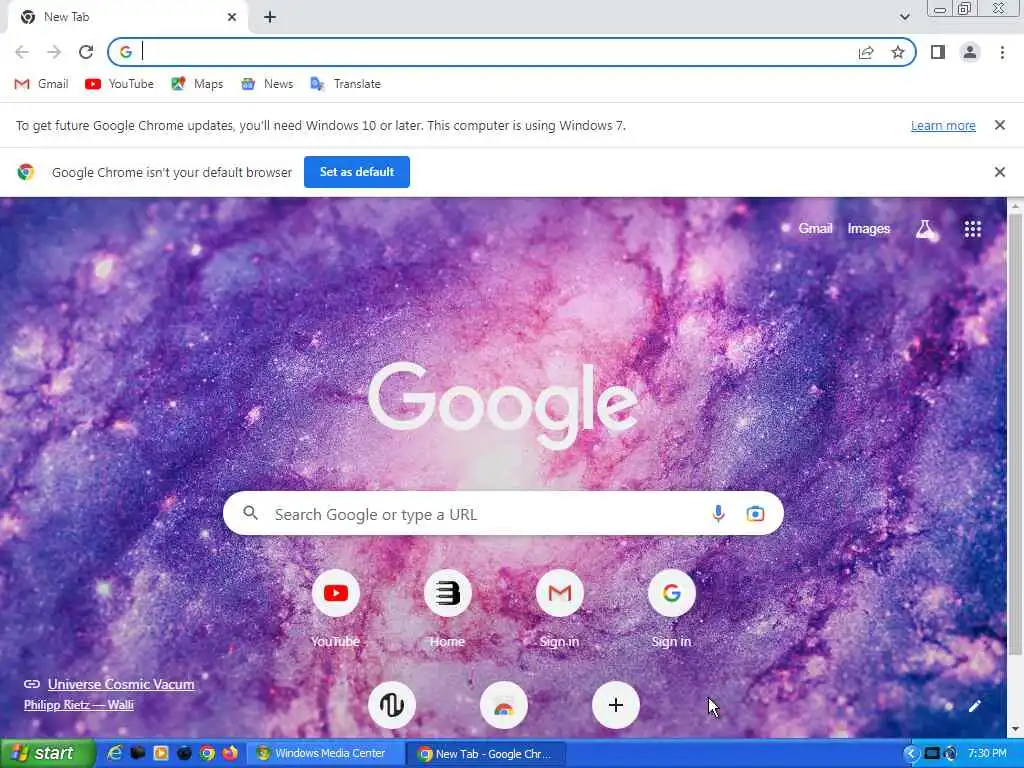1024x768 pixels.
Task: Click the page vertical scrollbar
Action: click(1014, 433)
